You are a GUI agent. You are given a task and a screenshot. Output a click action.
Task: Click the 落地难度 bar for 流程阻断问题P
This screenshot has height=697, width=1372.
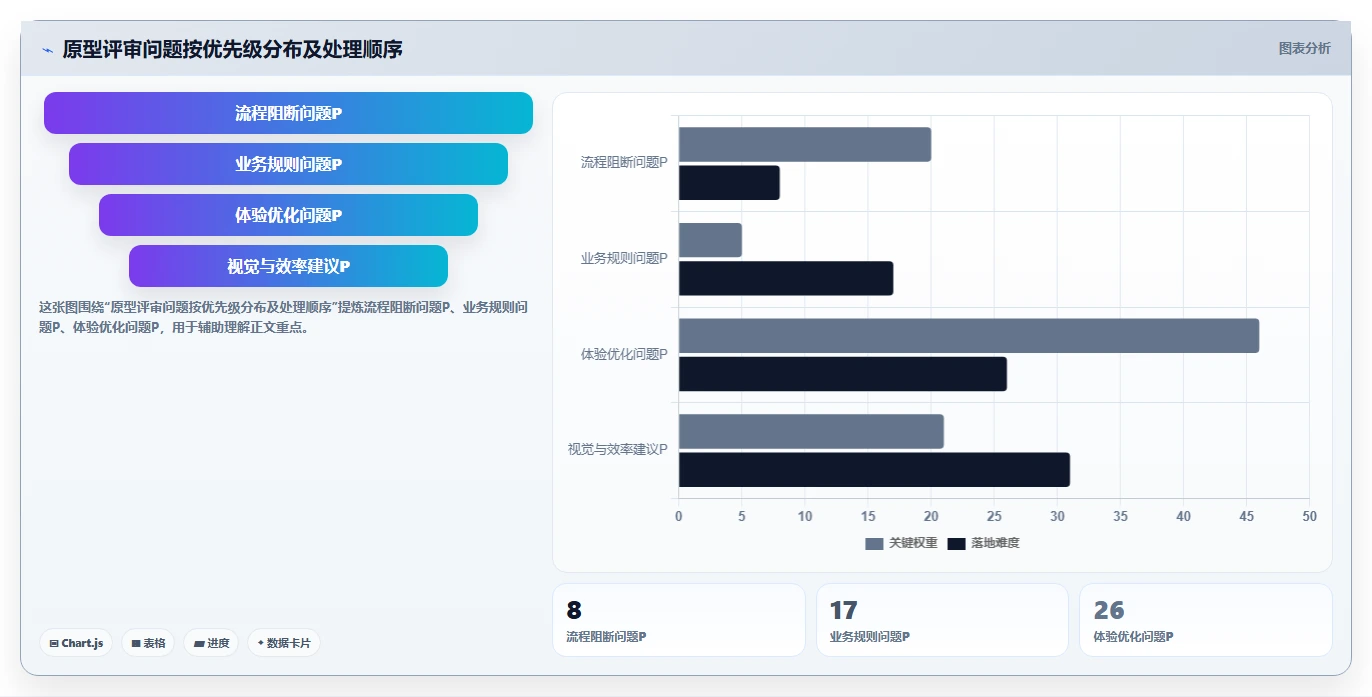[x=729, y=183]
